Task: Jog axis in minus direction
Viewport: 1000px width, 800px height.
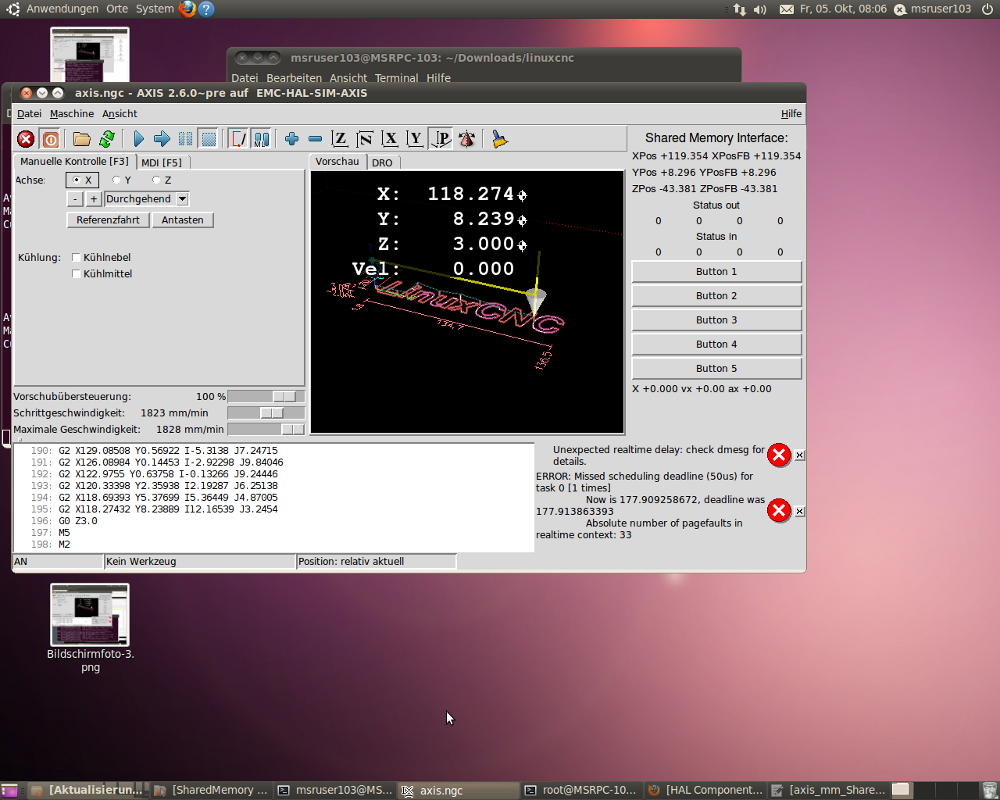Action: point(75,199)
